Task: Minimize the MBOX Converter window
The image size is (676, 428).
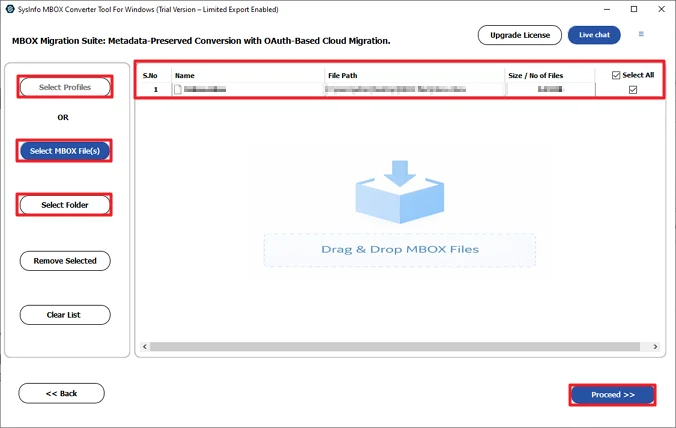Action: 607,9
